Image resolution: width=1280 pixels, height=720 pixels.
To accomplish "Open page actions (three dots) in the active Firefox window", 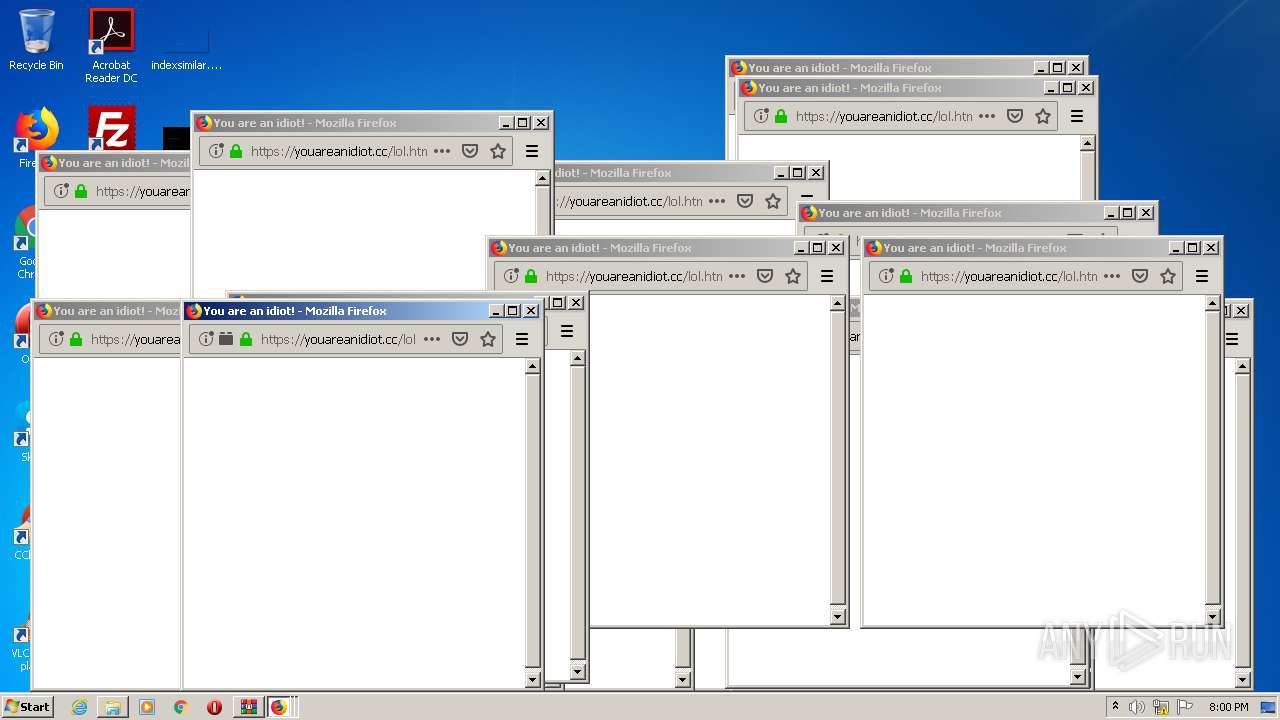I will click(x=432, y=339).
